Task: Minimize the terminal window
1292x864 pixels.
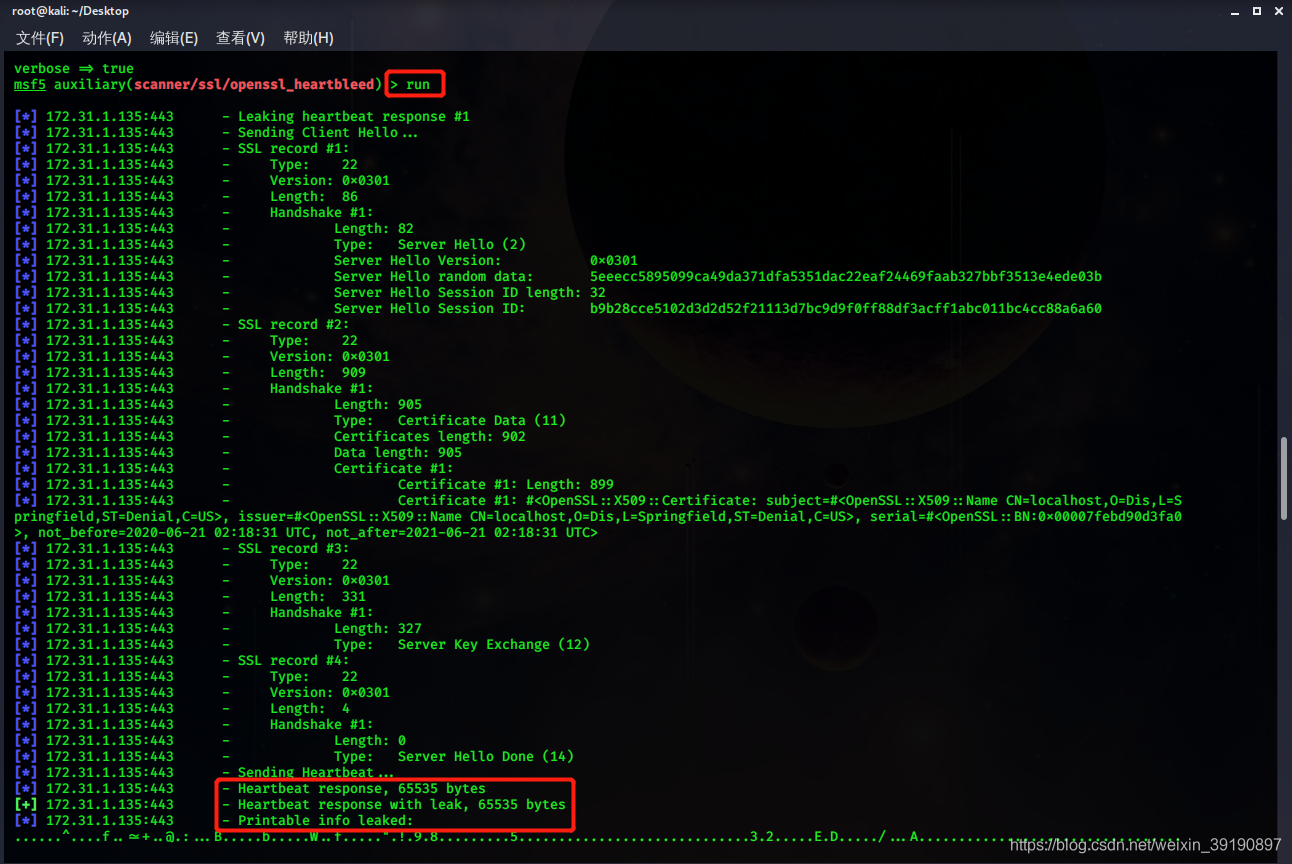Action: pos(1235,11)
